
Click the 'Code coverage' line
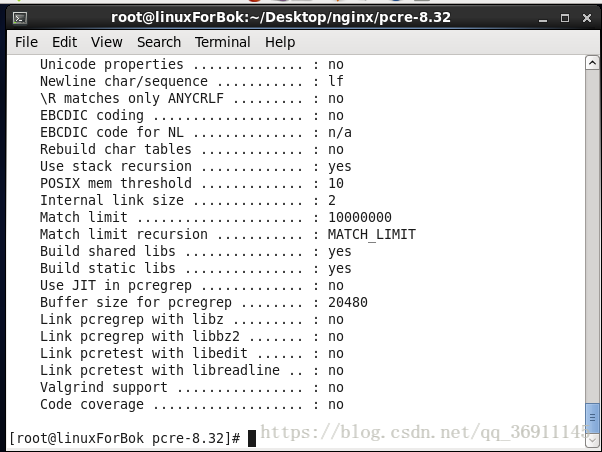(192, 404)
